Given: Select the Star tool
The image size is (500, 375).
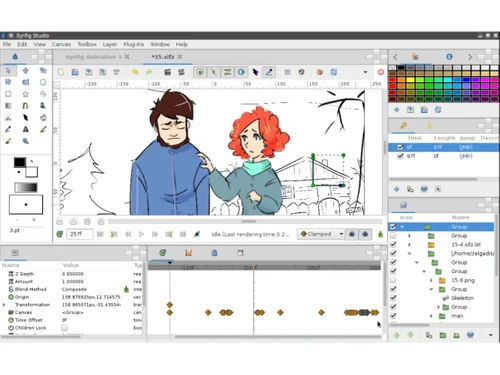Looking at the screenshot, I should pos(26,94).
